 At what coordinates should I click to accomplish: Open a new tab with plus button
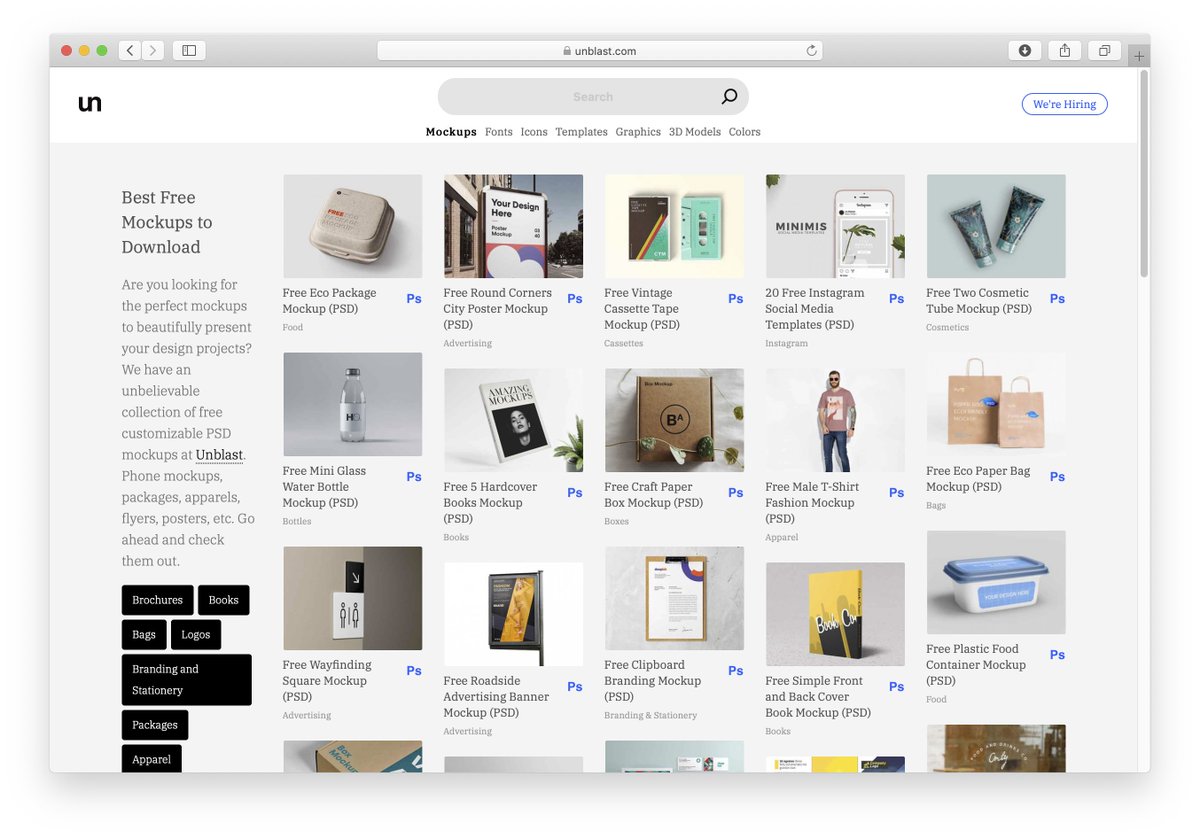click(1139, 56)
